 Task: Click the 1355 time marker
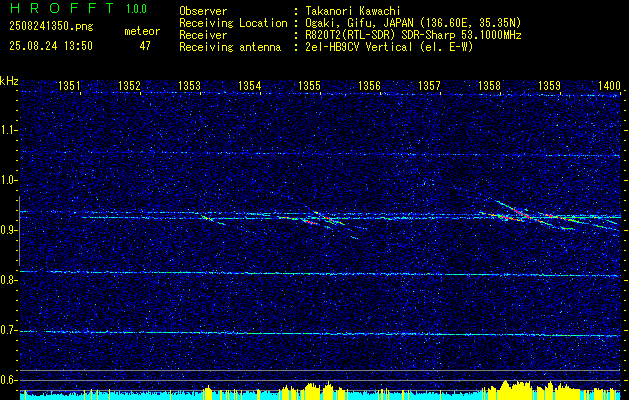(310, 86)
